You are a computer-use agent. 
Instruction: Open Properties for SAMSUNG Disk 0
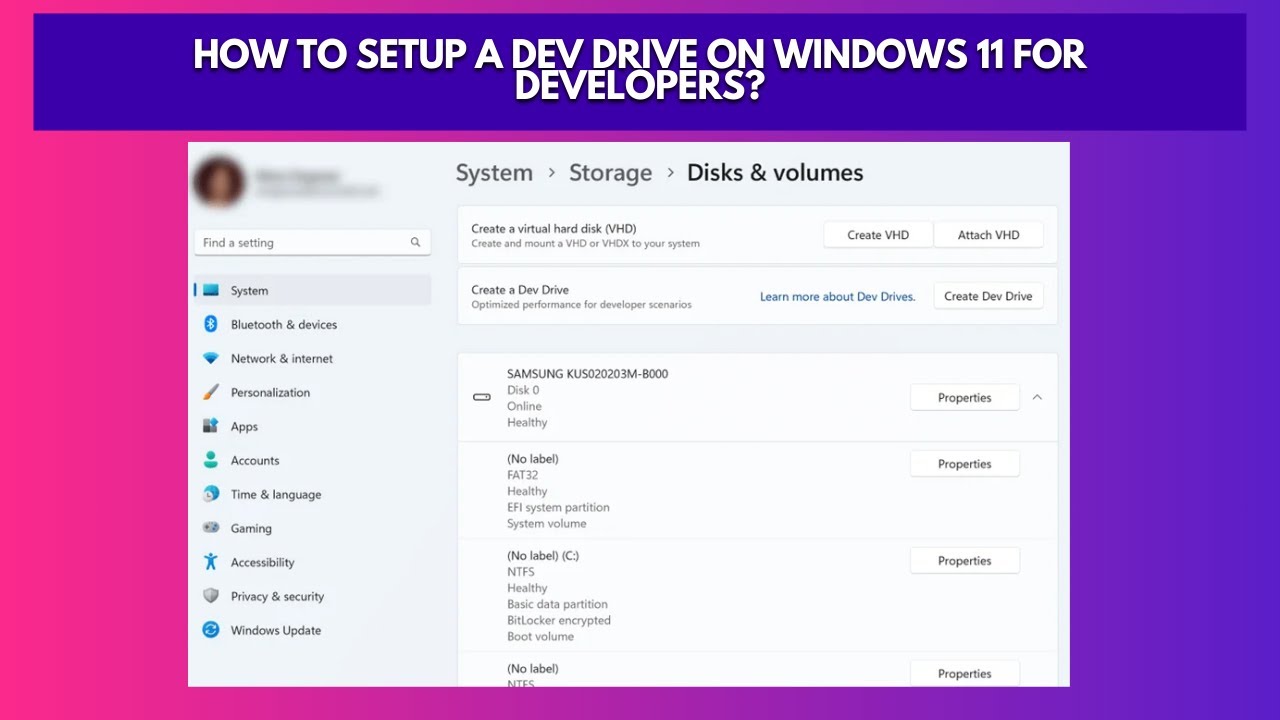[965, 397]
